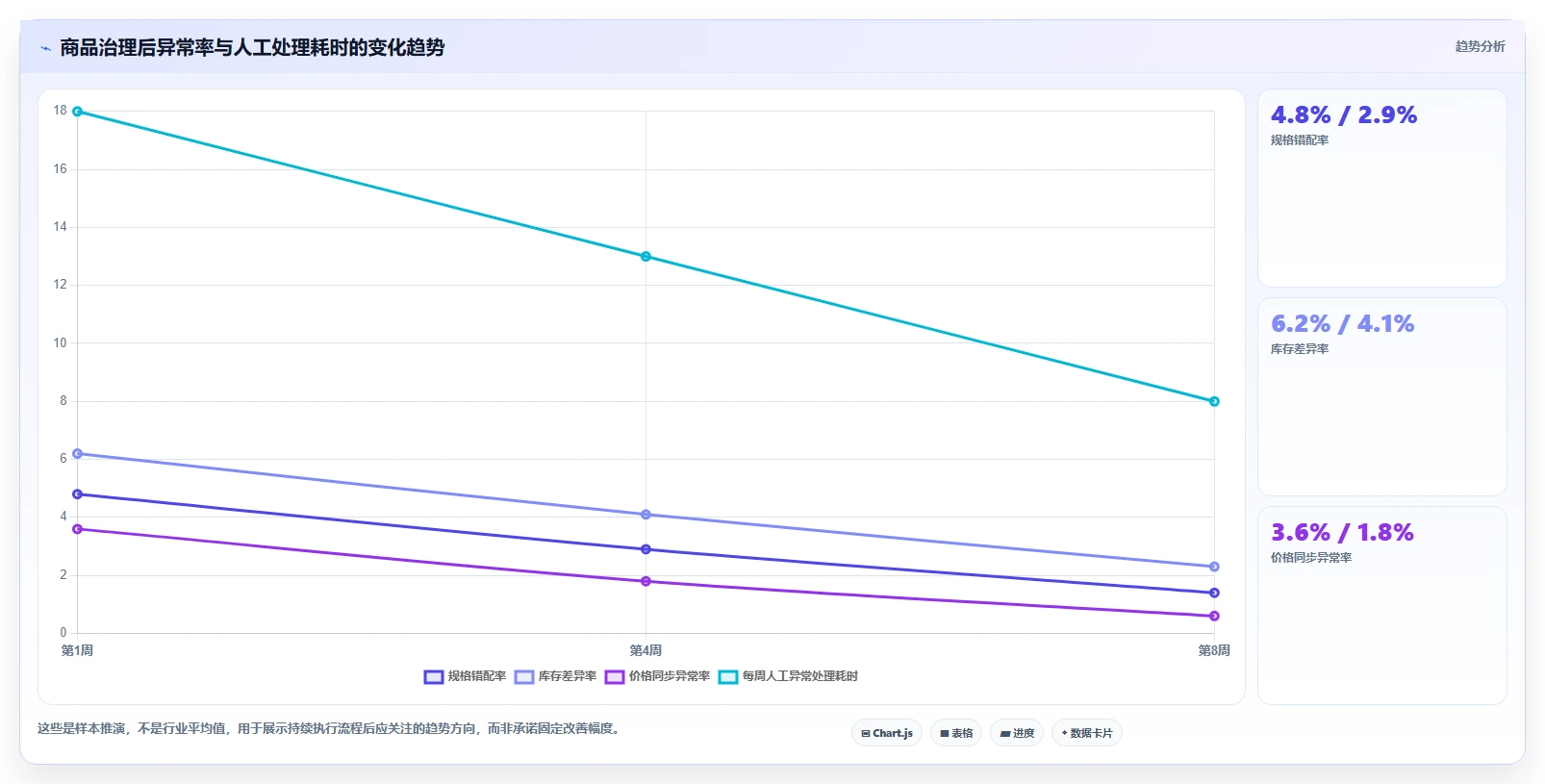Click the 第4周 规格错配率 data point
1545x784 pixels.
tap(646, 549)
